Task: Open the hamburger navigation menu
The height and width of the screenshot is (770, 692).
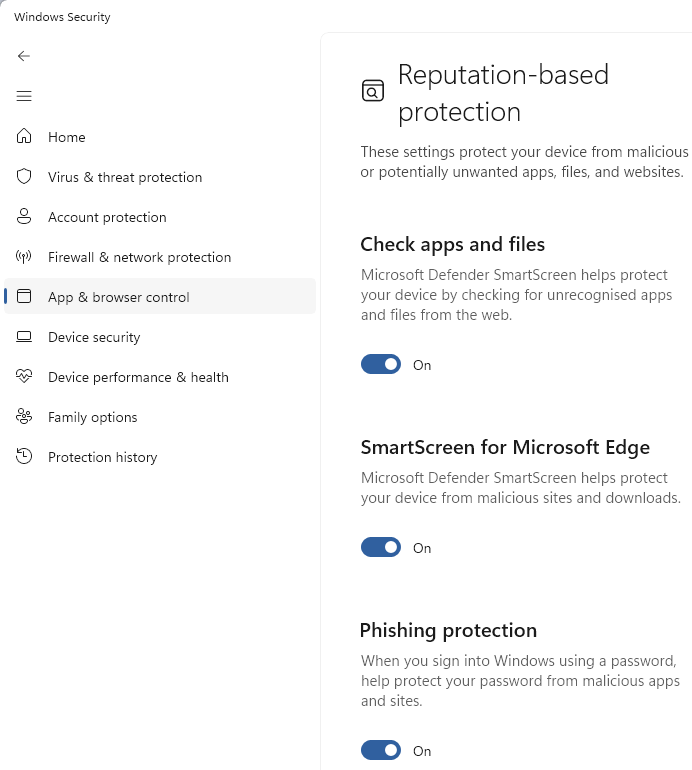Action: (24, 96)
